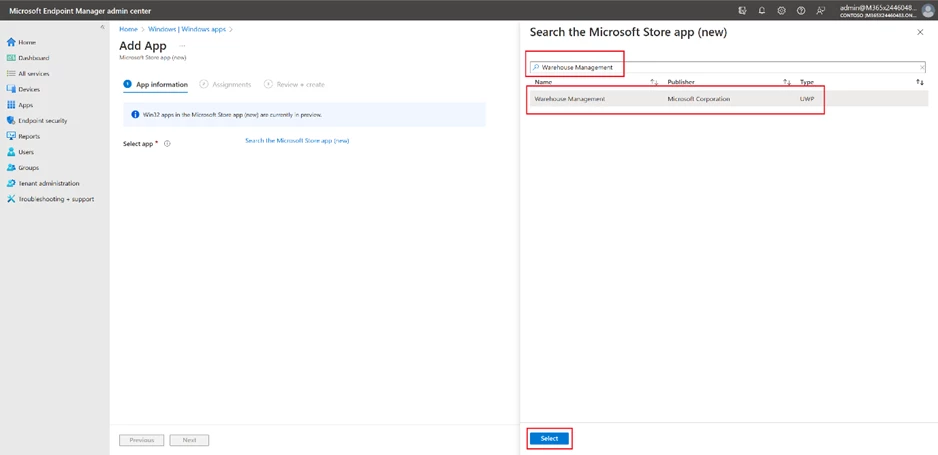Click the Home breadcrumb link
The height and width of the screenshot is (455, 938).
128,29
